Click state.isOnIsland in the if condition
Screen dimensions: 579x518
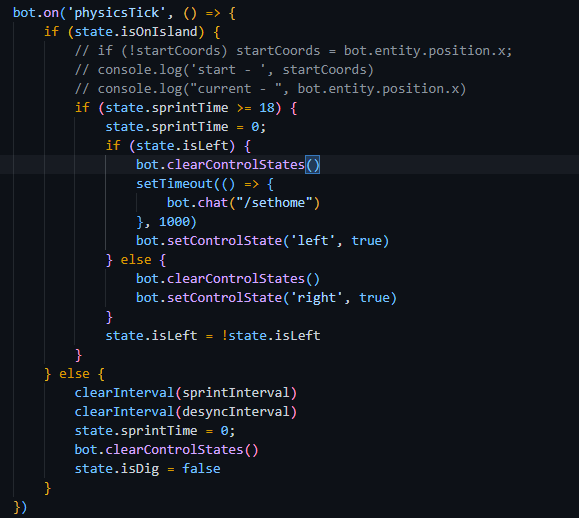pyautogui.click(x=136, y=32)
